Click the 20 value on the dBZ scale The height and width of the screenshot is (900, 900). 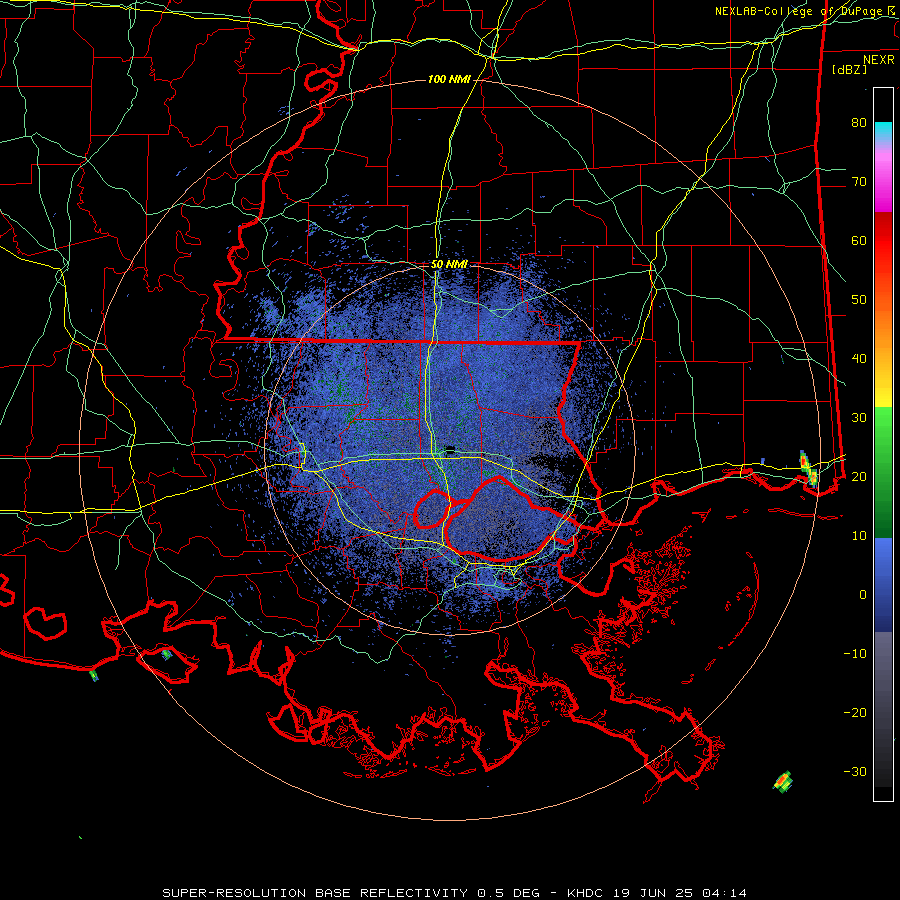click(859, 476)
